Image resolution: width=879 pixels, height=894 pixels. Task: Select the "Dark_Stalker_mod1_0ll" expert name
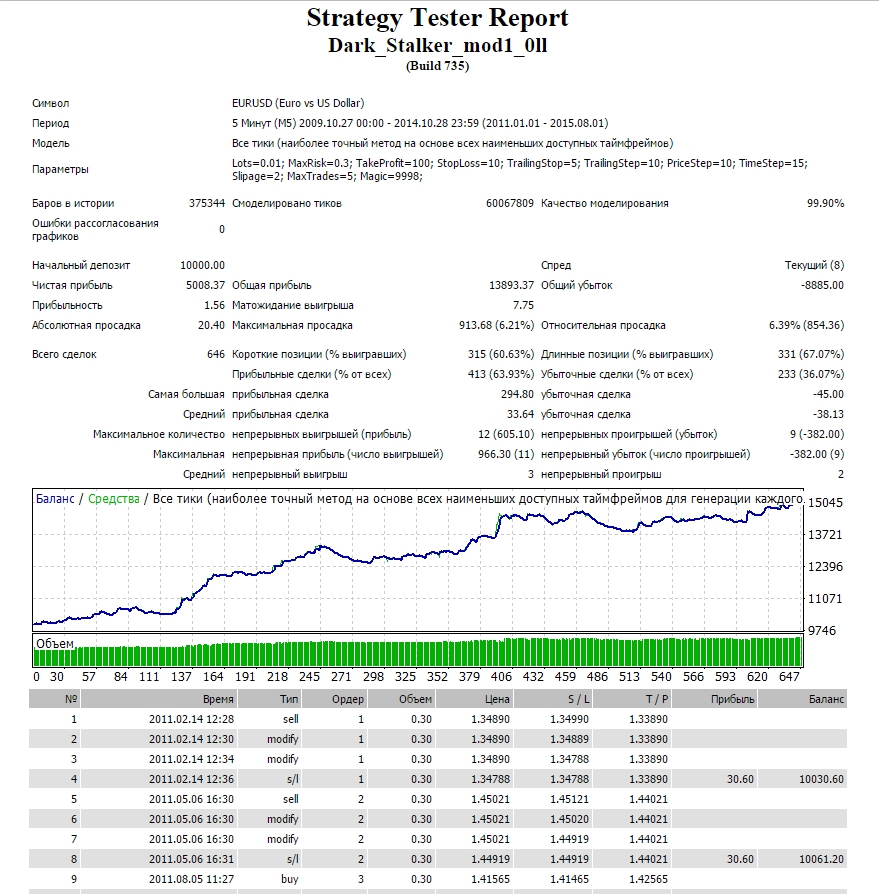437,46
